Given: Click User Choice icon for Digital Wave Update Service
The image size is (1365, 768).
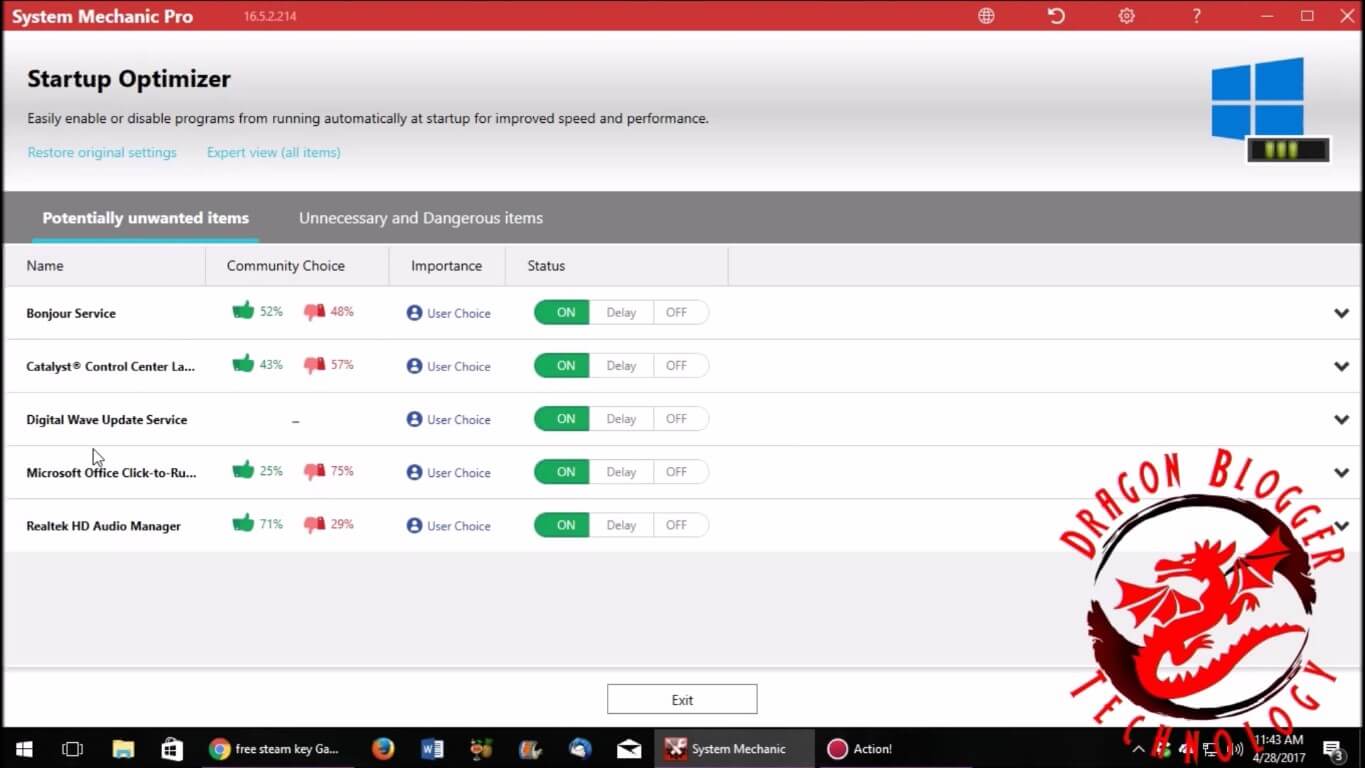Looking at the screenshot, I should coord(414,419).
